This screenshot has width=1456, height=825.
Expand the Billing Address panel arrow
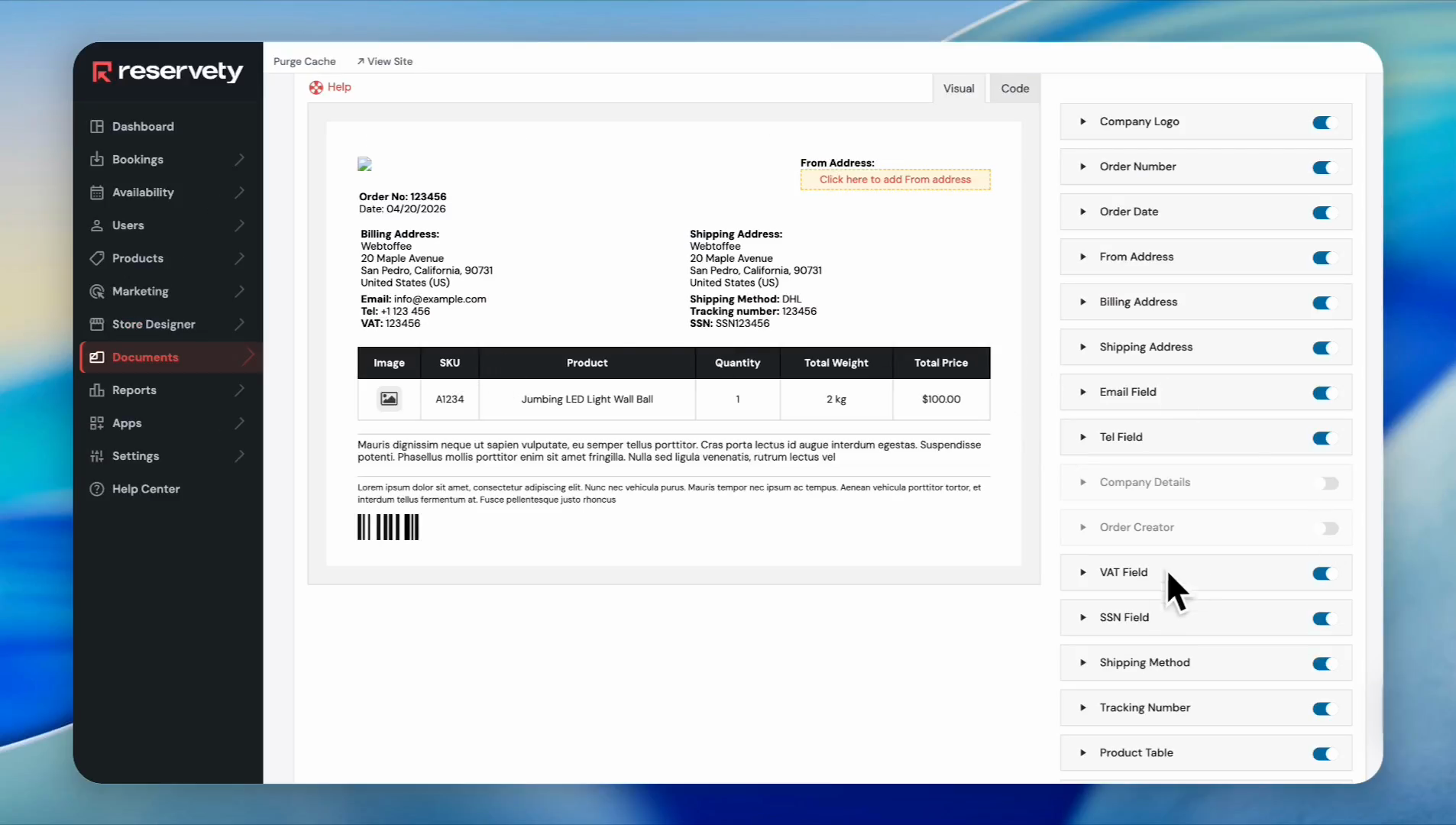[1082, 302]
